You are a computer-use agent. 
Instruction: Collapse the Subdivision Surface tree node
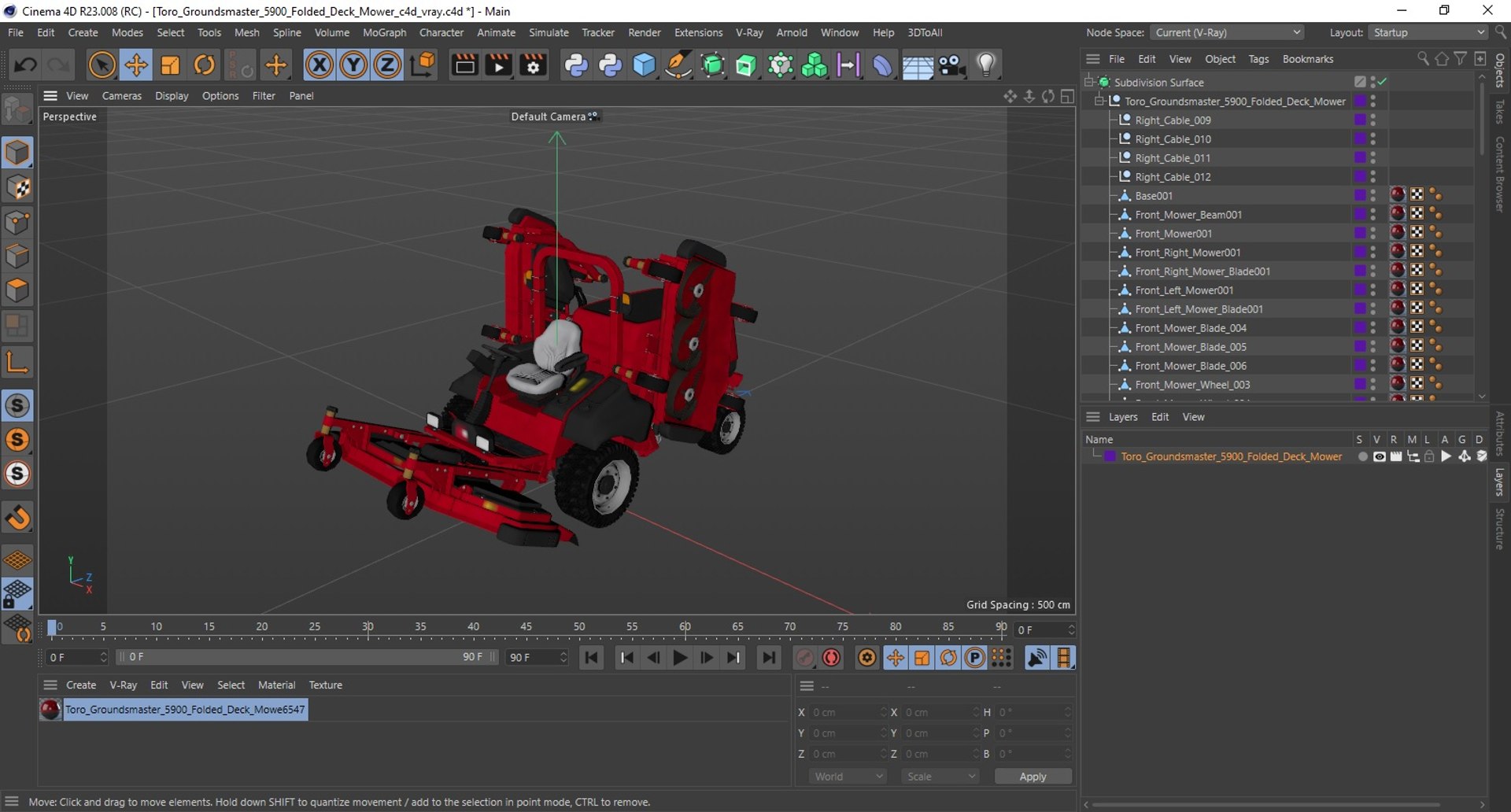pos(1090,82)
